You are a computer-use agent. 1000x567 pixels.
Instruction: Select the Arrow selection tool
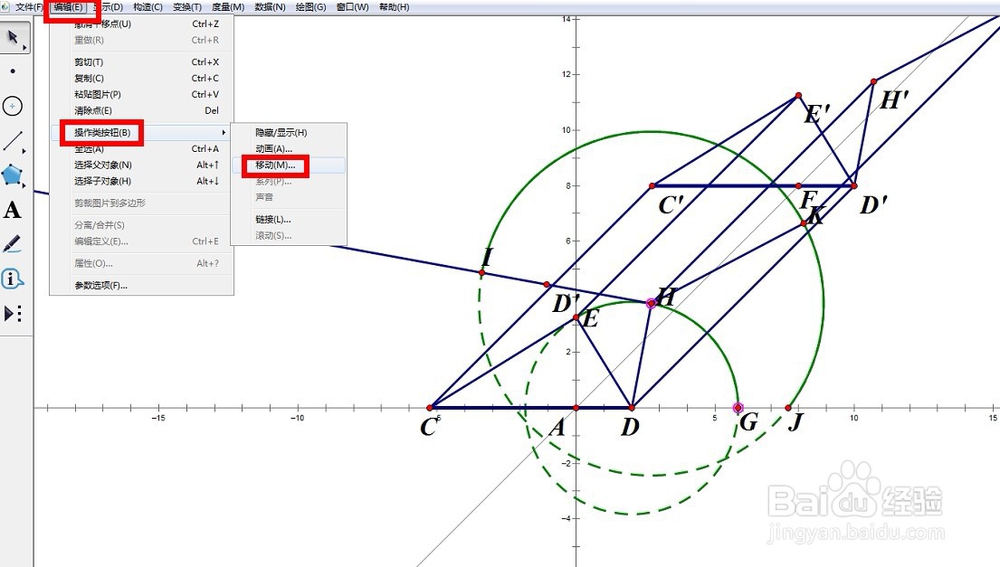coord(13,38)
